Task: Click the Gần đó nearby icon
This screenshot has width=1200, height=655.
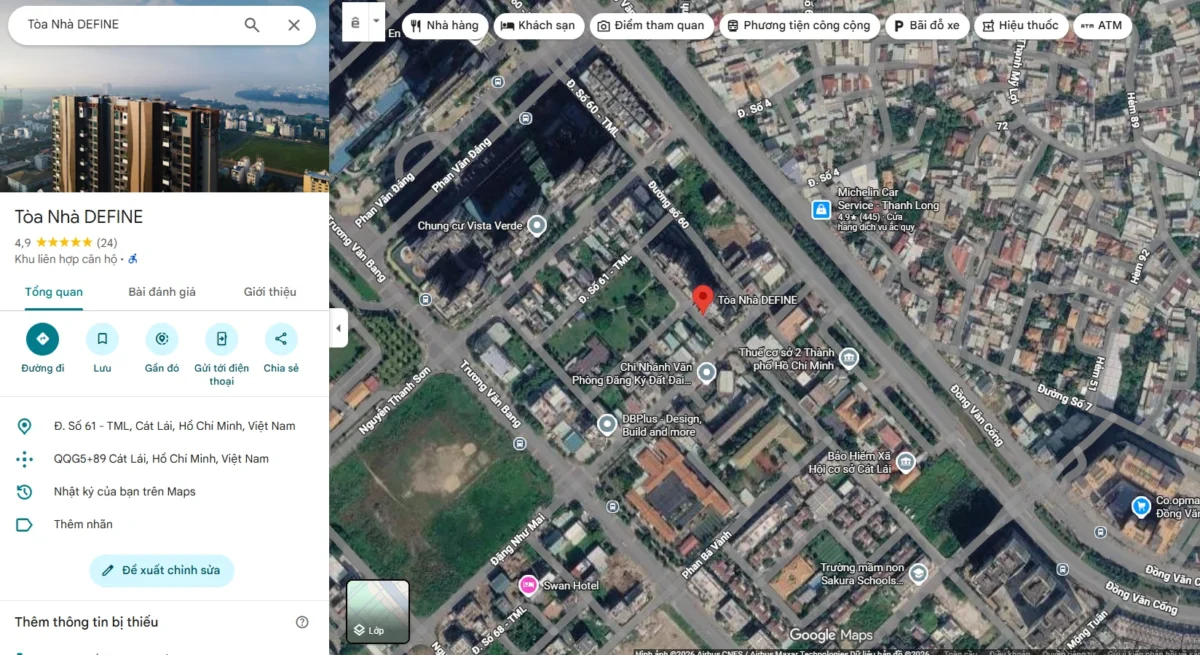Action: [x=162, y=339]
